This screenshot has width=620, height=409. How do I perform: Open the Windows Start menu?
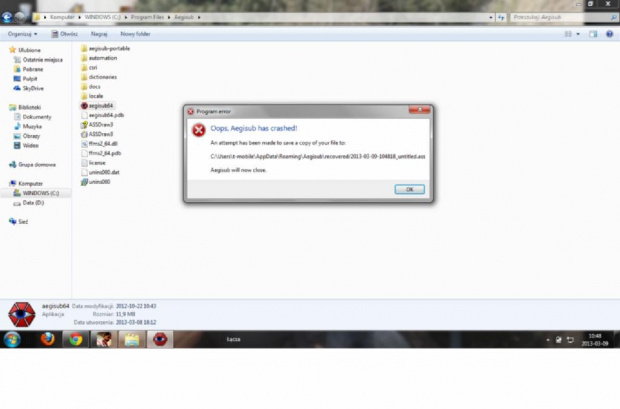point(12,339)
